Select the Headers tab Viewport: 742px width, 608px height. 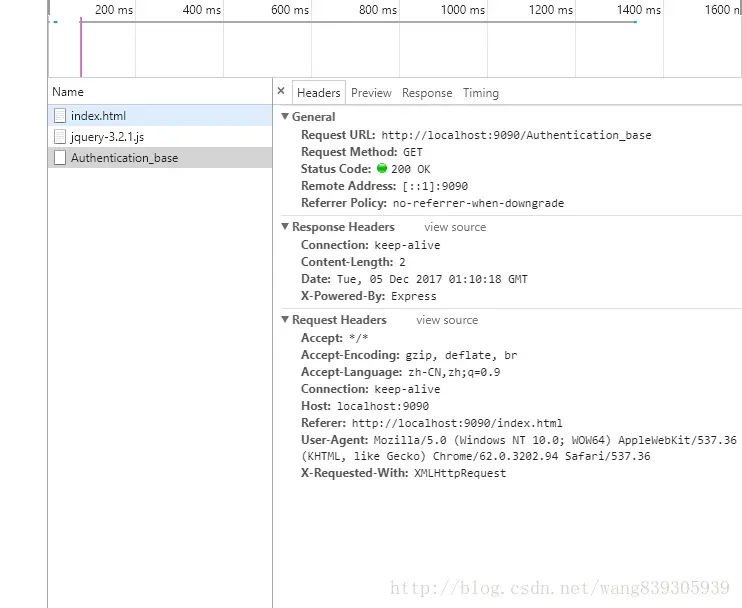click(x=318, y=93)
